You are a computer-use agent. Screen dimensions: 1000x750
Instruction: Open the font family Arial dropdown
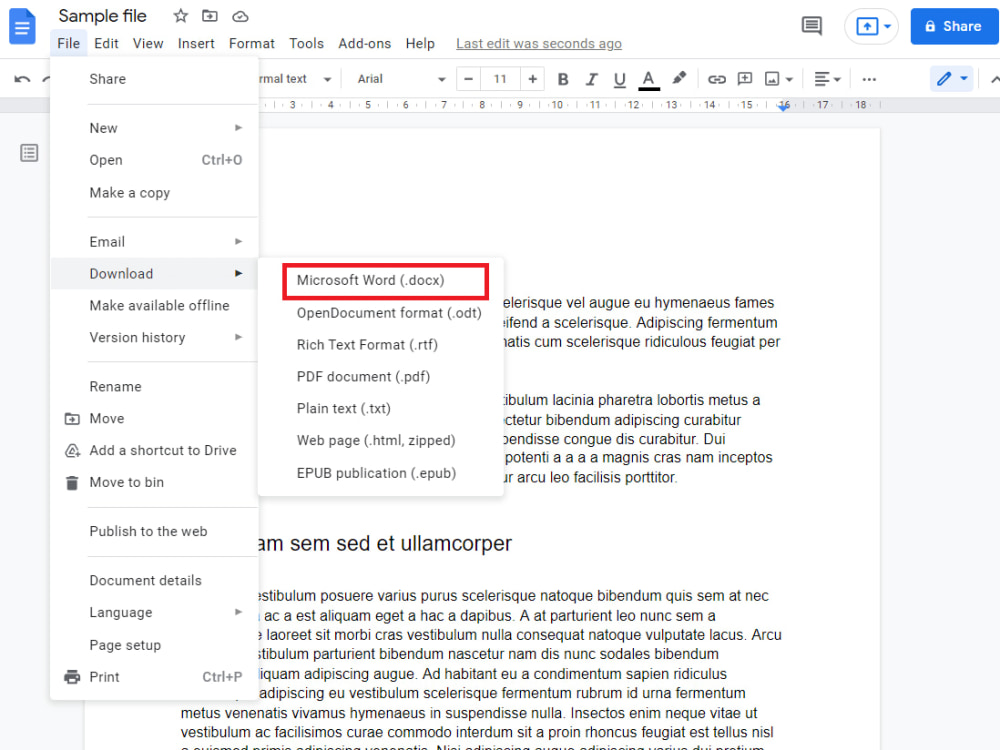401,79
